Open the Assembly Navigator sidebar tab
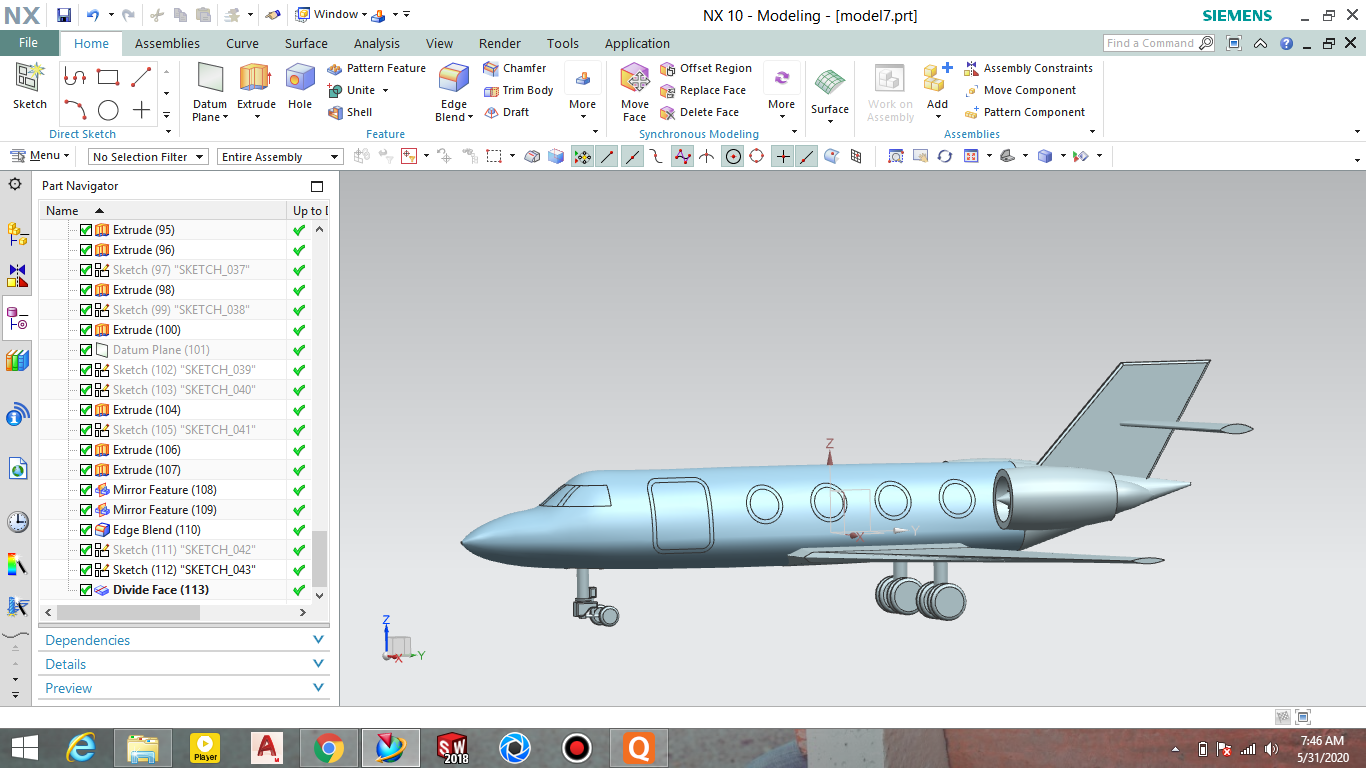 pos(17,234)
